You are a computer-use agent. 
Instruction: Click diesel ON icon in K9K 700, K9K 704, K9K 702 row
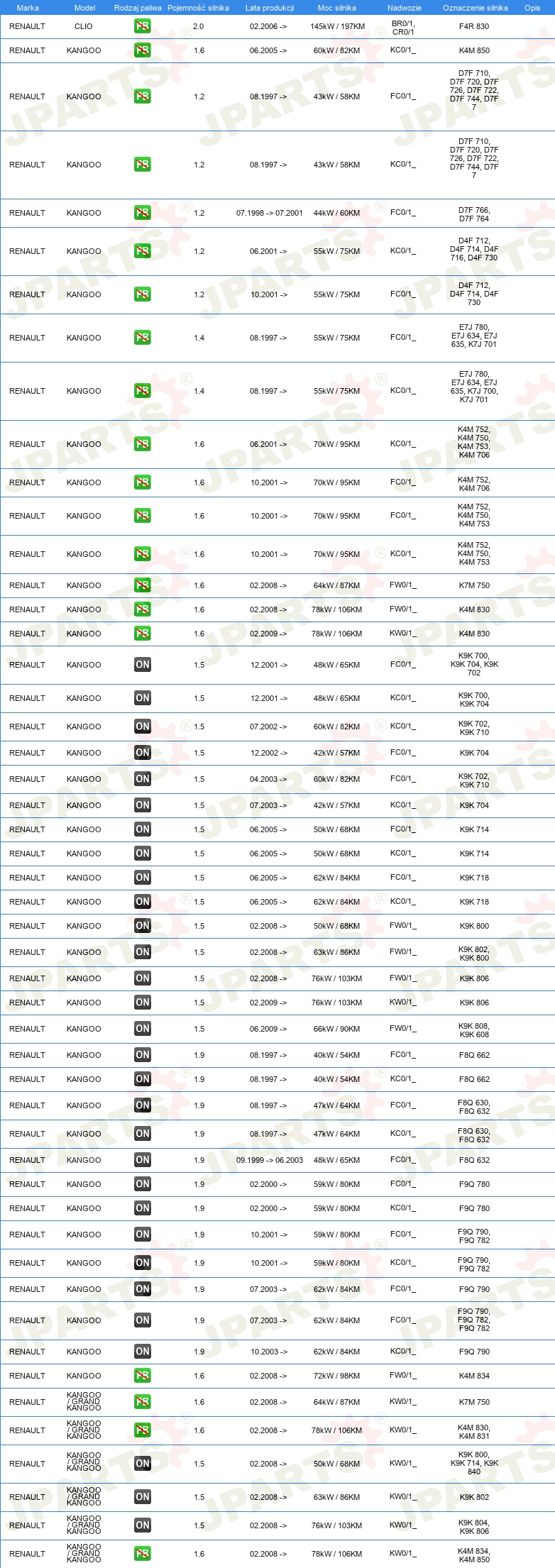click(x=142, y=665)
